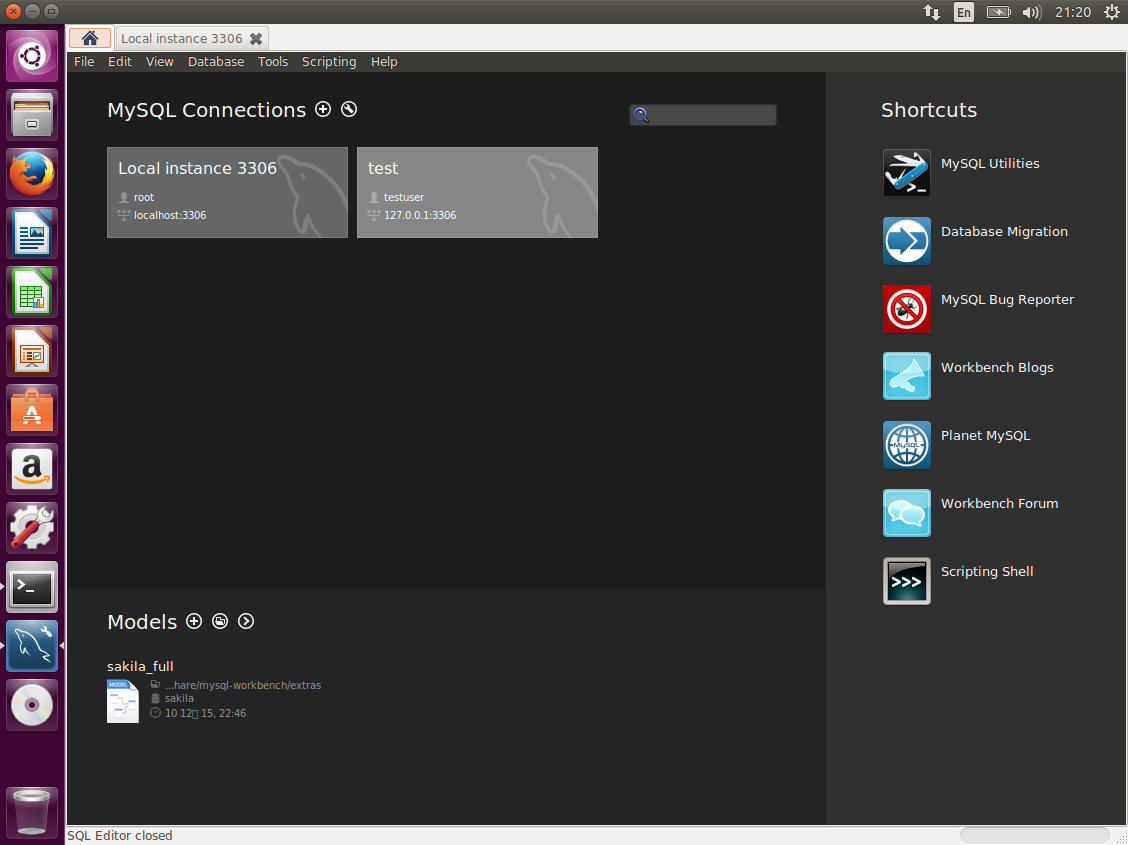1128x845 pixels.
Task: Select the sakila_full model name
Action: click(x=140, y=666)
